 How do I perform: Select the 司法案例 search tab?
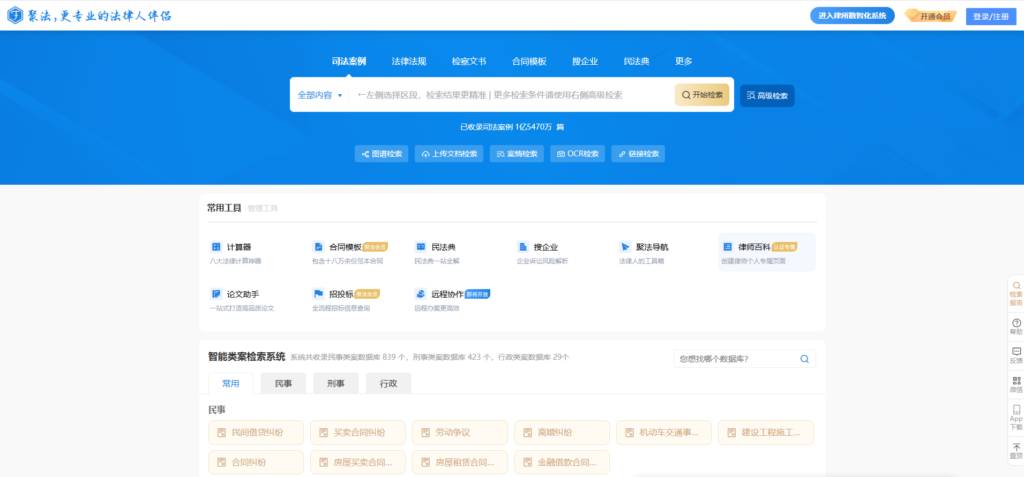[x=349, y=61]
